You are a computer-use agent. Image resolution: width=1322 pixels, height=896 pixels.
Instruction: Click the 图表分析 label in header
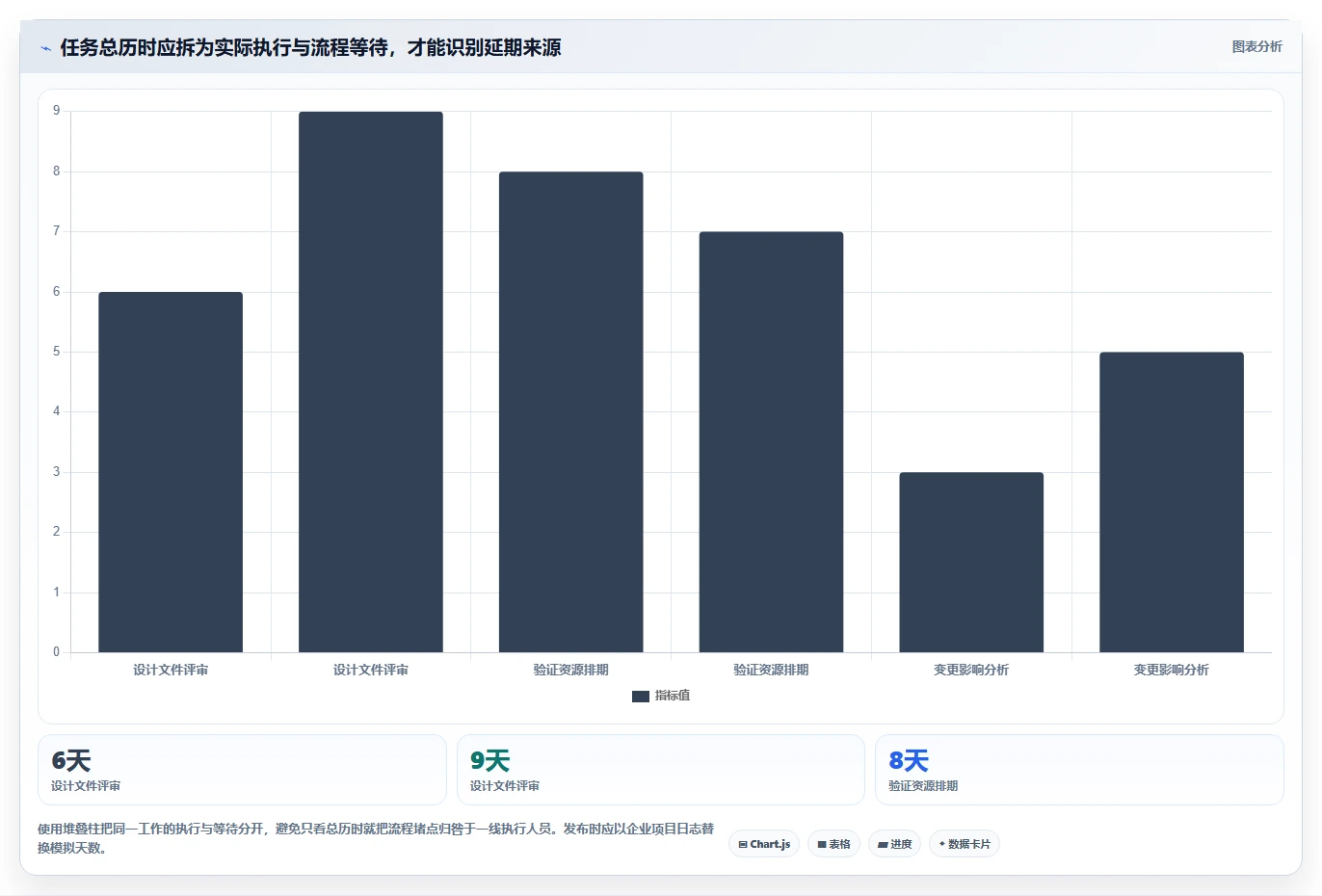(1256, 46)
